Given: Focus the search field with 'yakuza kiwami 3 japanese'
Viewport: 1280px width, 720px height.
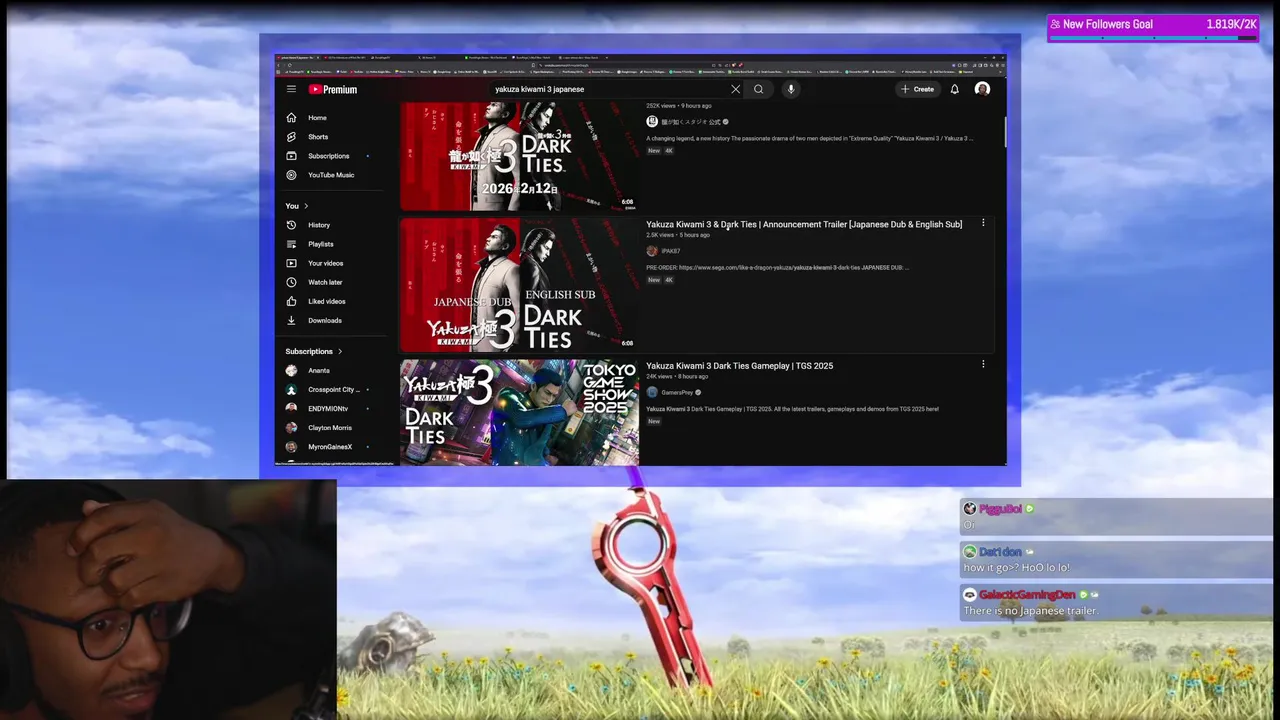Looking at the screenshot, I should tap(610, 89).
